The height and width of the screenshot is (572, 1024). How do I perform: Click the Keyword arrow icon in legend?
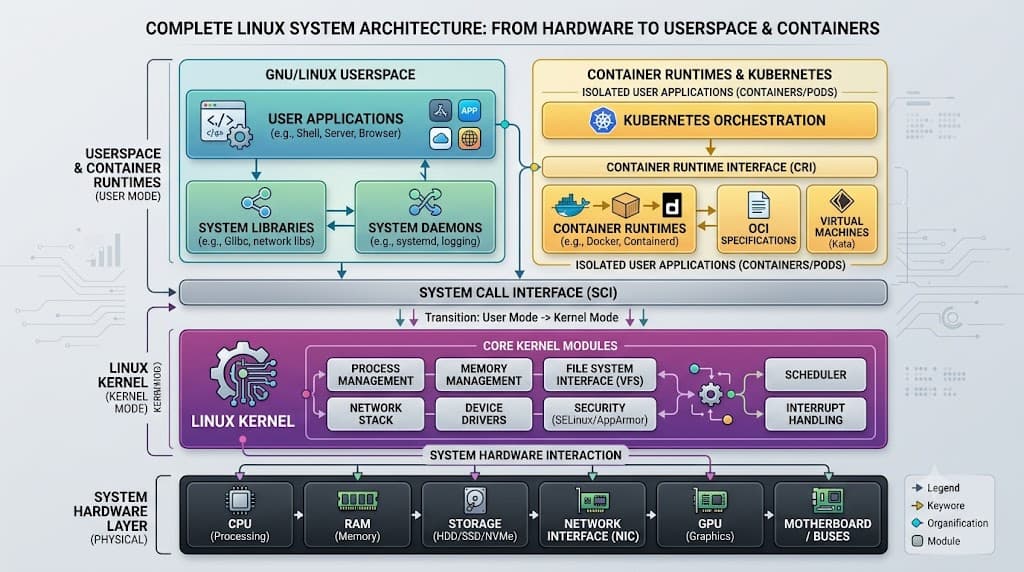[x=917, y=505]
